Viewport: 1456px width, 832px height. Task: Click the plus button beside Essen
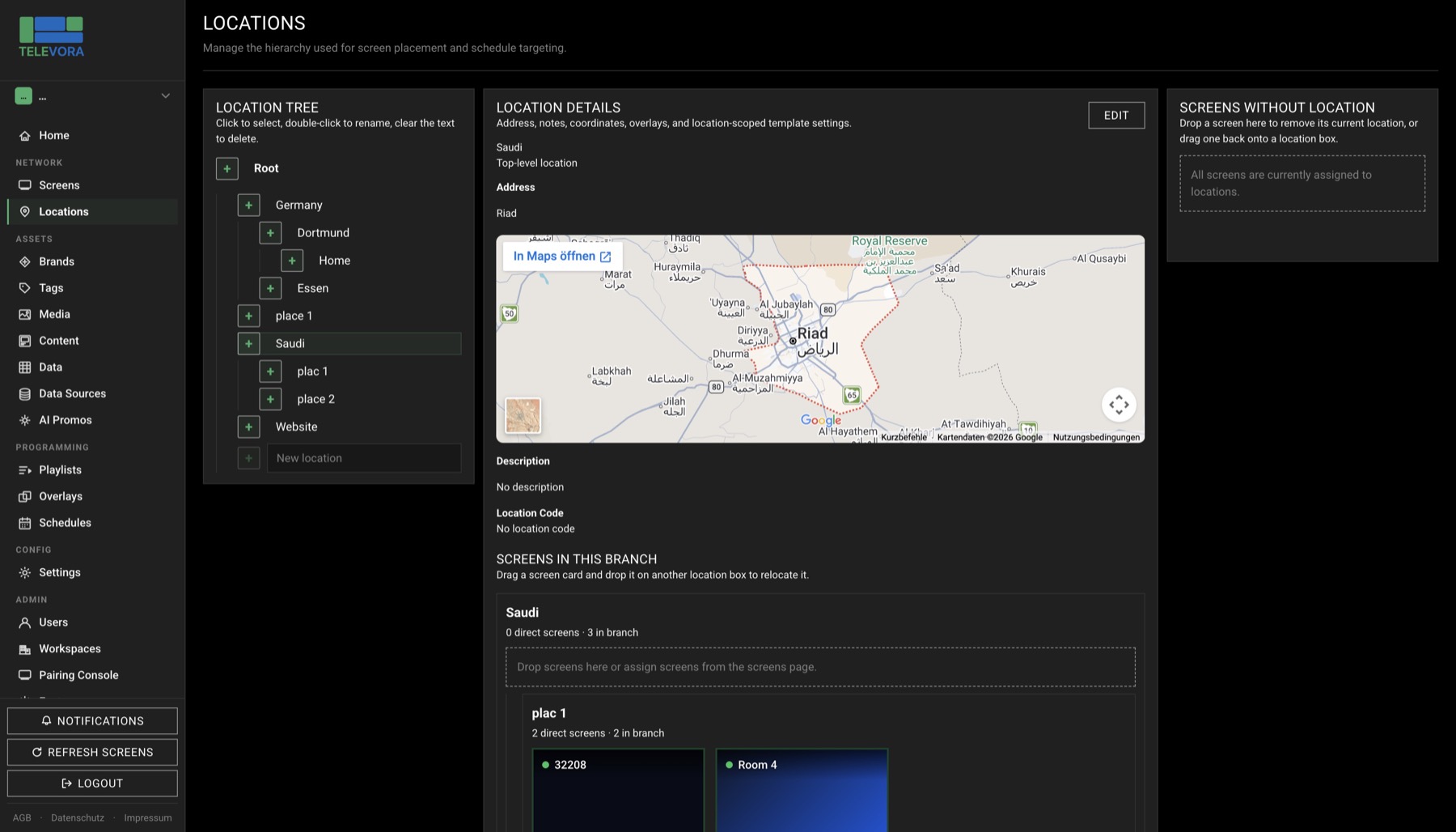(270, 288)
